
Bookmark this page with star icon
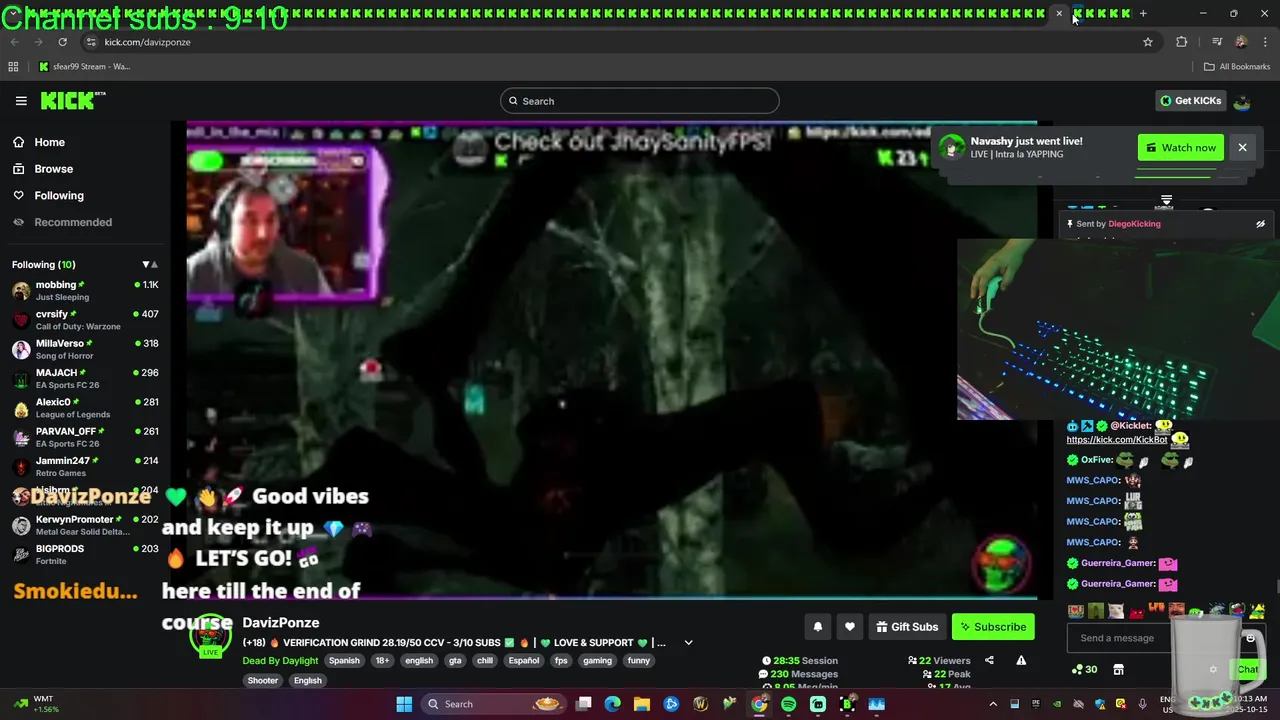point(1148,42)
